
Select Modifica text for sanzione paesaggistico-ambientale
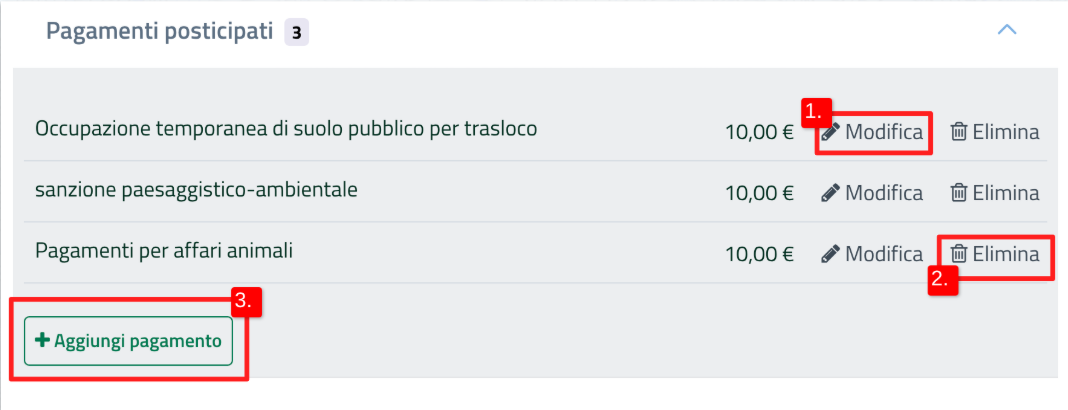(884, 193)
